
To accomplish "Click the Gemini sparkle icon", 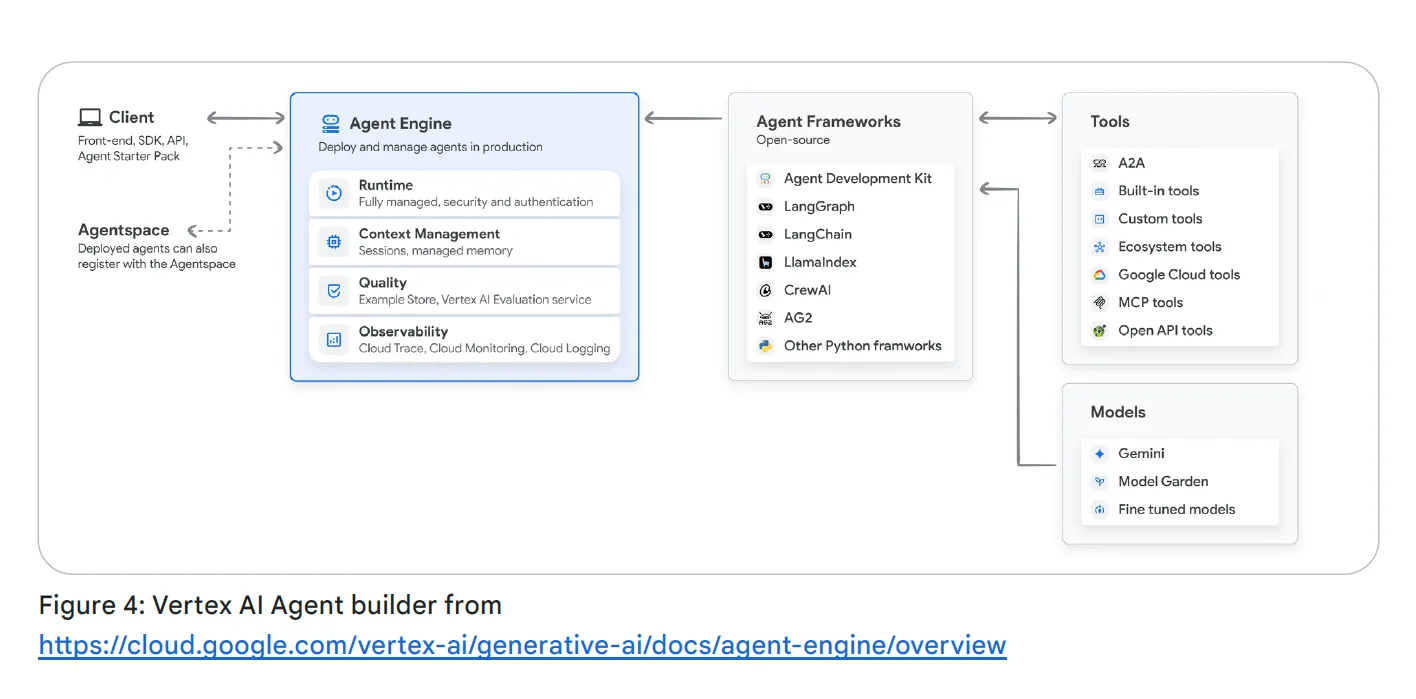I will pyautogui.click(x=1100, y=454).
